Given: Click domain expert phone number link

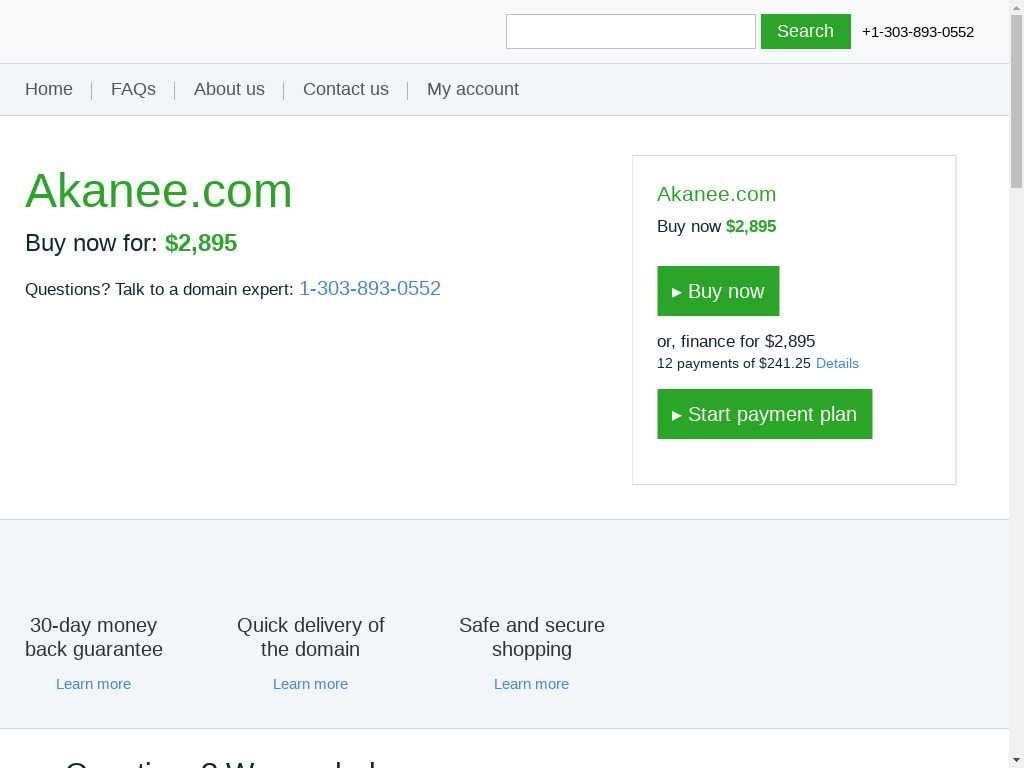Looking at the screenshot, I should pyautogui.click(x=369, y=289).
